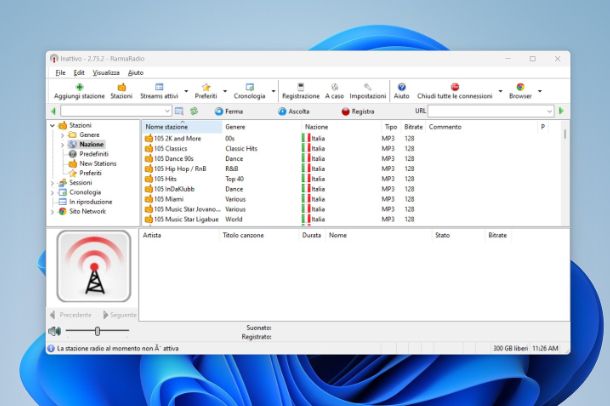Viewport: 610px width, 406px height.
Task: Click the info icon in the status bar
Action: tap(51, 348)
